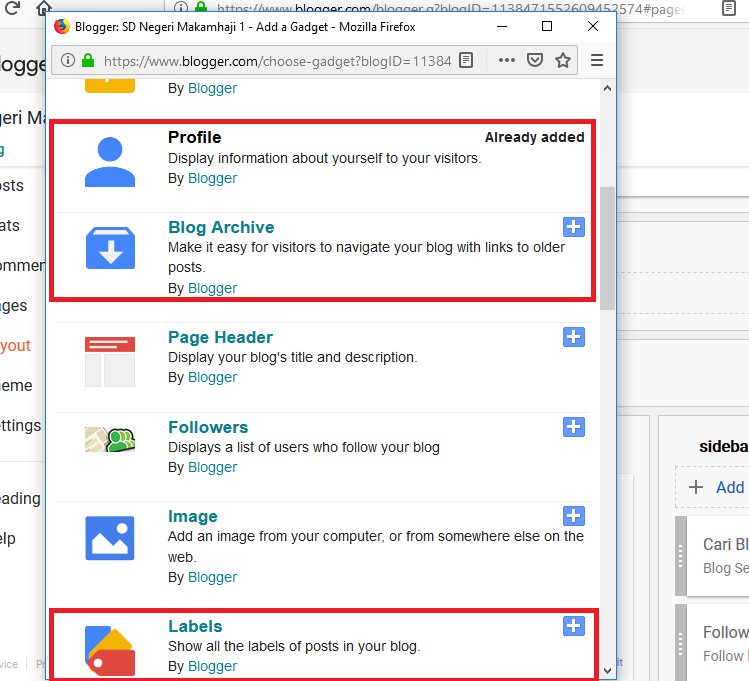This screenshot has height=681, width=749.
Task: Select Theme in background Blogger sidebar
Action: click(16, 385)
